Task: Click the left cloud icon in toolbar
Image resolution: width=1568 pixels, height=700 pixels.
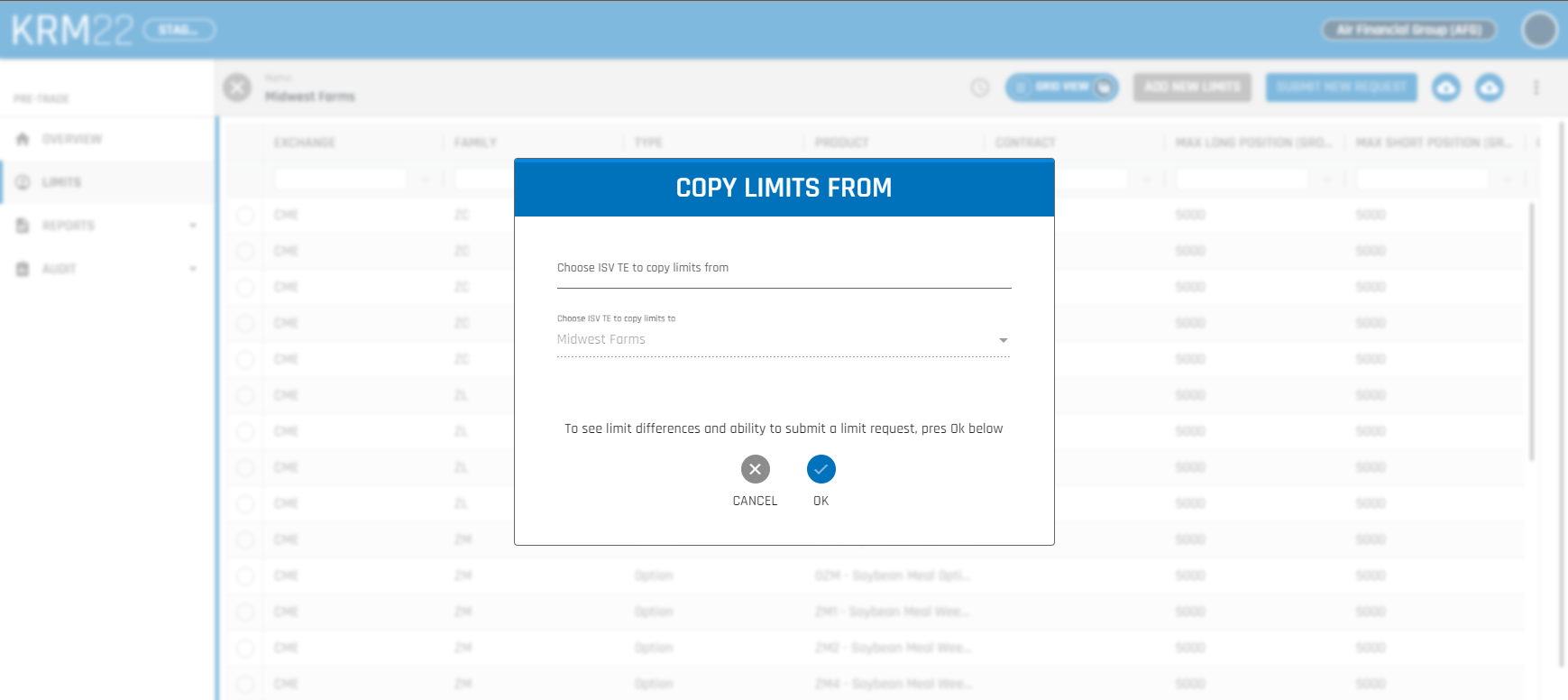Action: pos(1446,87)
